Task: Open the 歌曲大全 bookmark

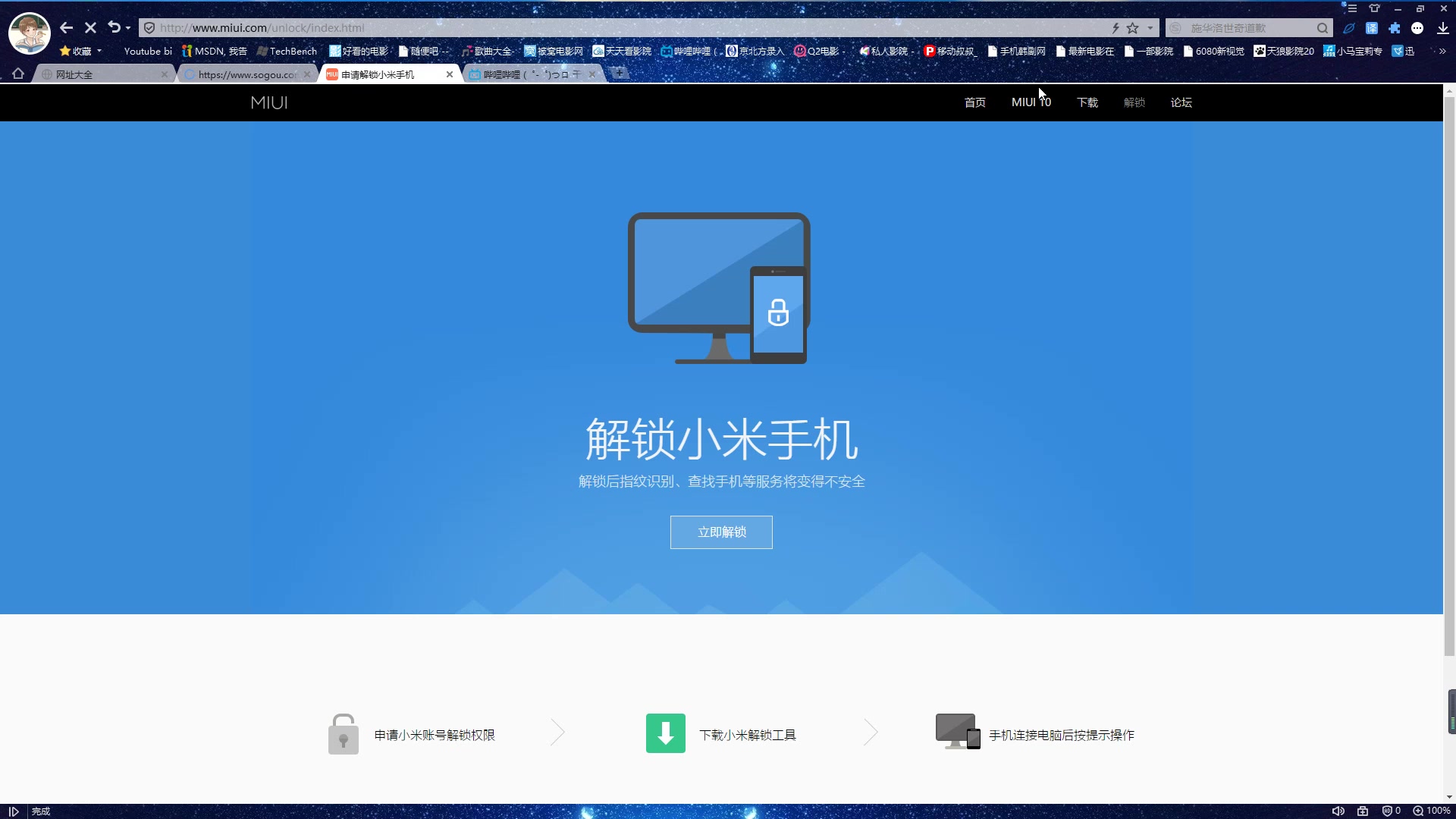Action: pyautogui.click(x=487, y=51)
